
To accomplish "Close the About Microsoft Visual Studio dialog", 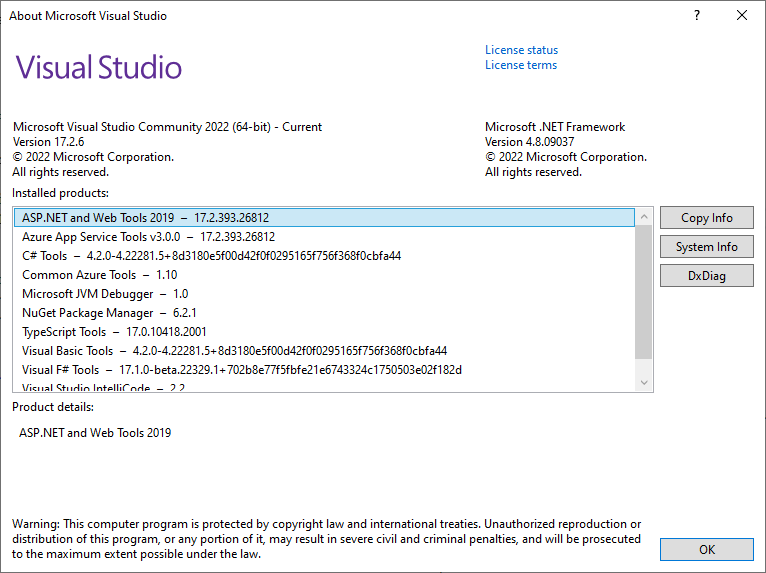I will 742,16.
